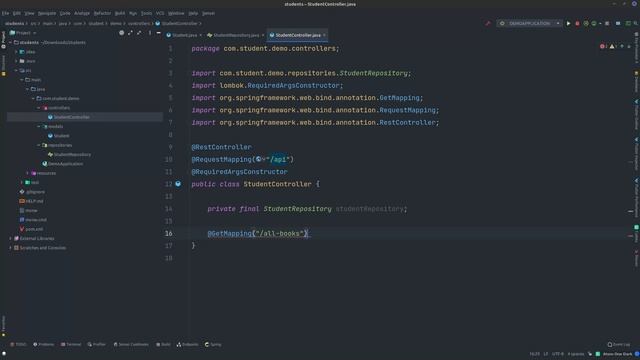Expand the .mvn folder
The width and height of the screenshot is (640, 360).
coord(16,61)
